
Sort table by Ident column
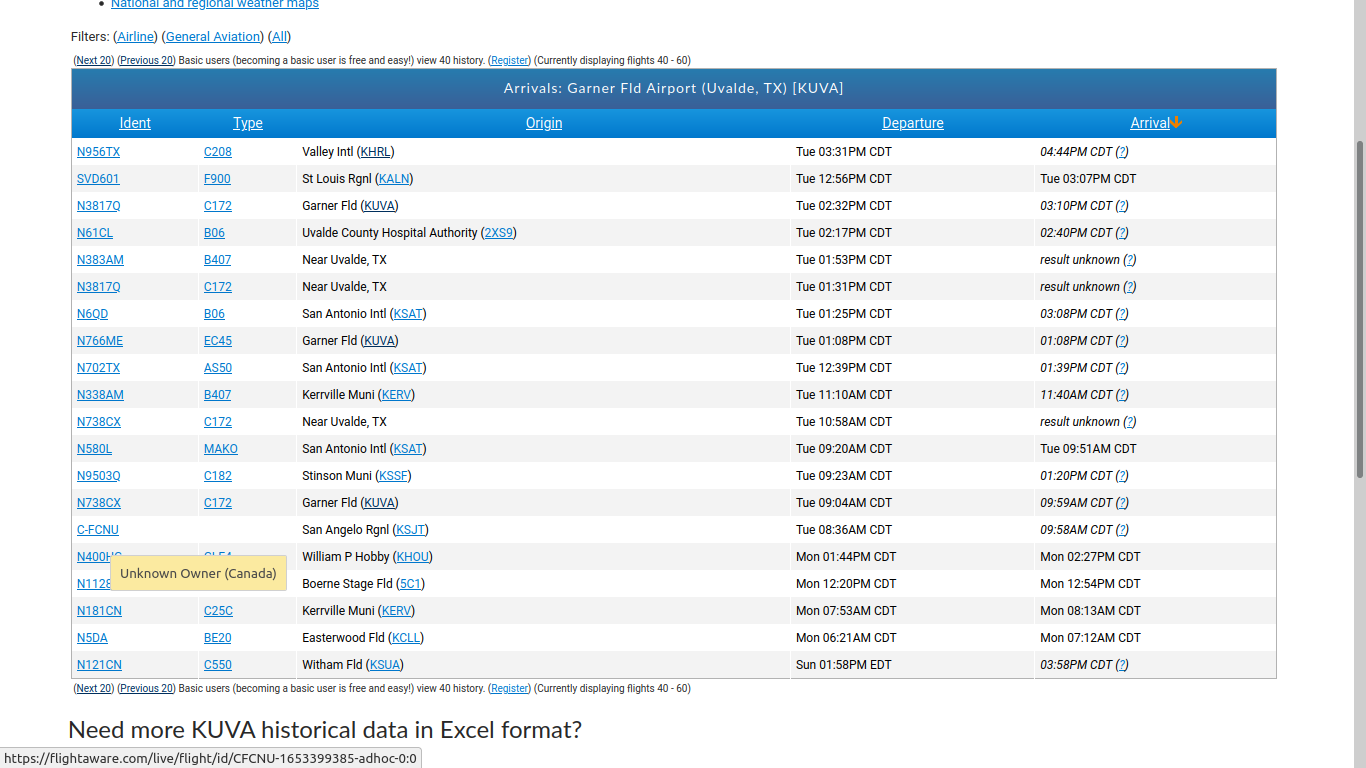tap(135, 123)
